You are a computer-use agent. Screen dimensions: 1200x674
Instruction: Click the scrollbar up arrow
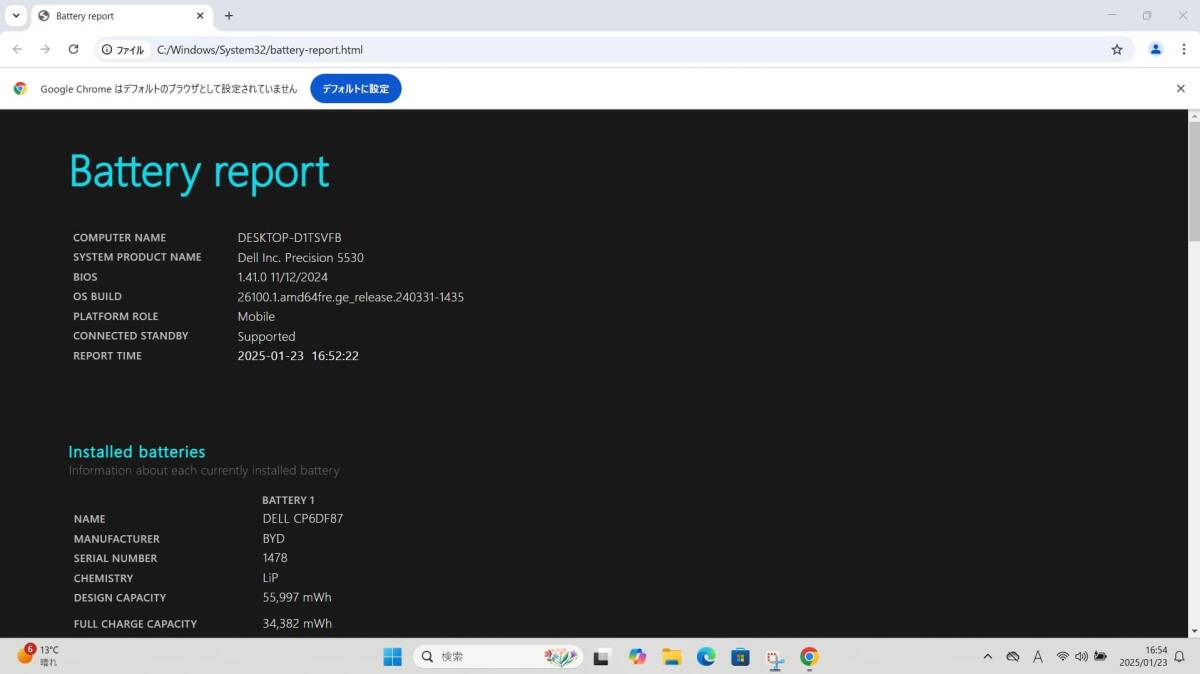coord(1194,116)
